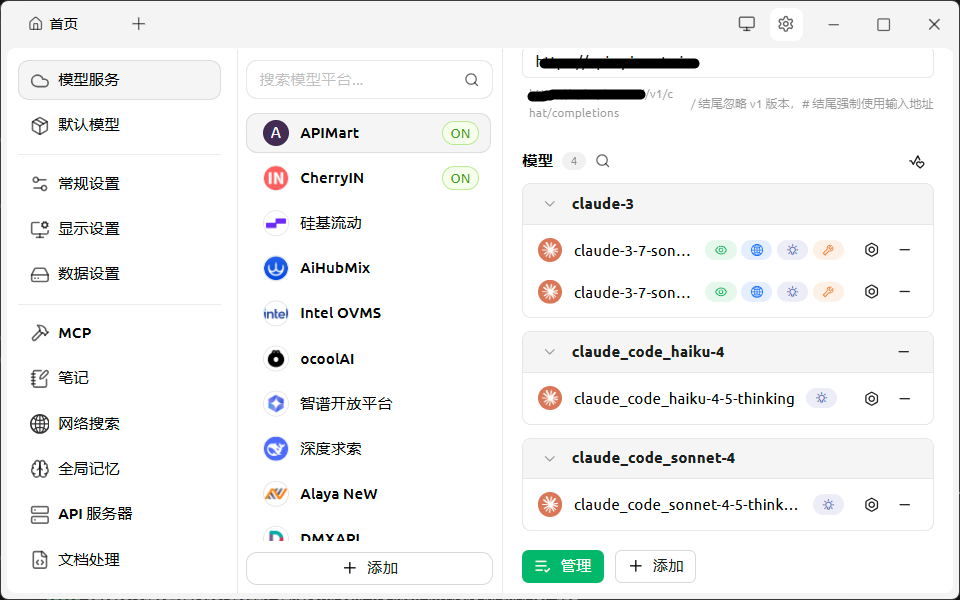Open 全局记忆 global memory settings
The image size is (960, 600).
[x=119, y=469]
